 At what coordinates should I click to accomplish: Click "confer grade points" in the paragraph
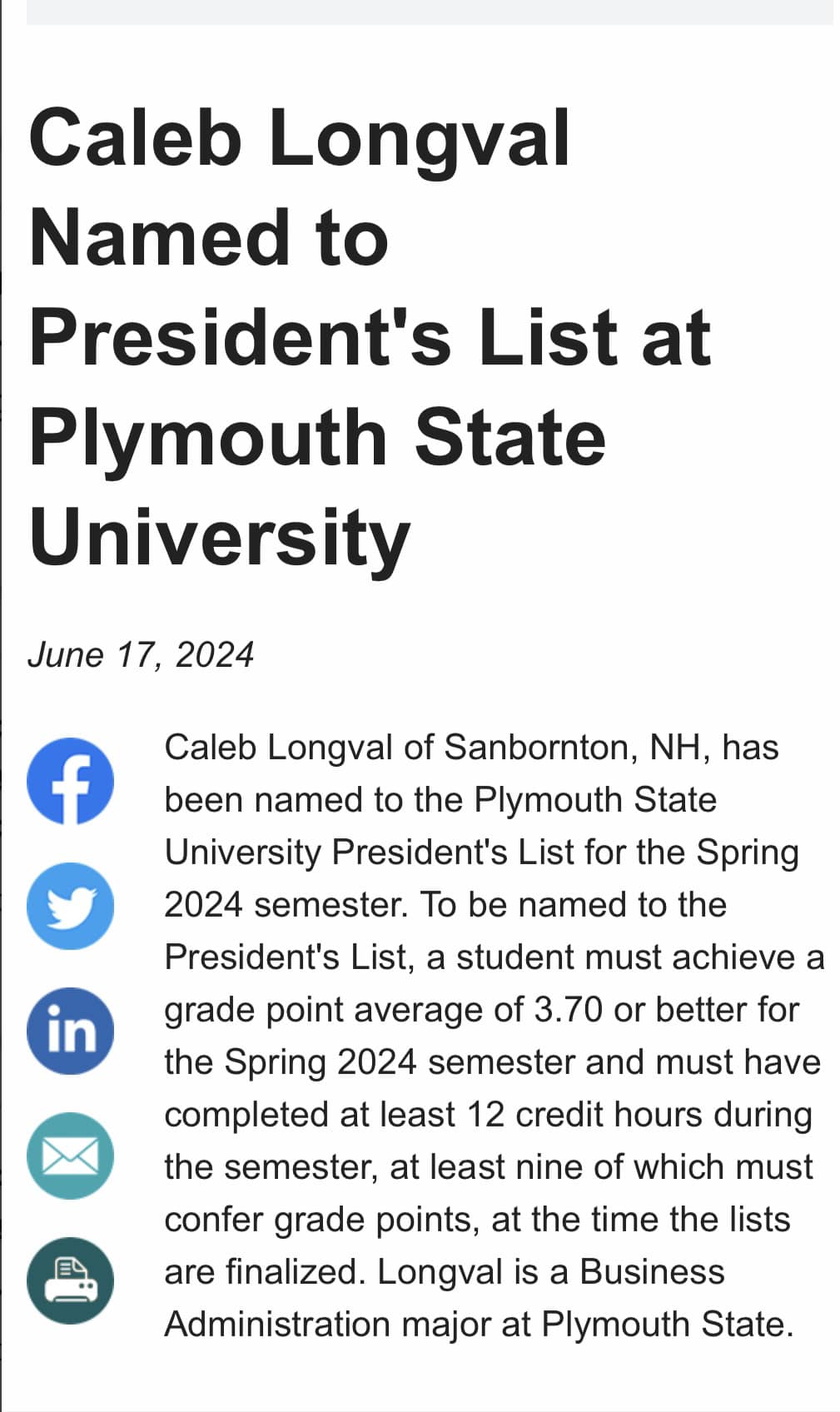tap(322, 1220)
